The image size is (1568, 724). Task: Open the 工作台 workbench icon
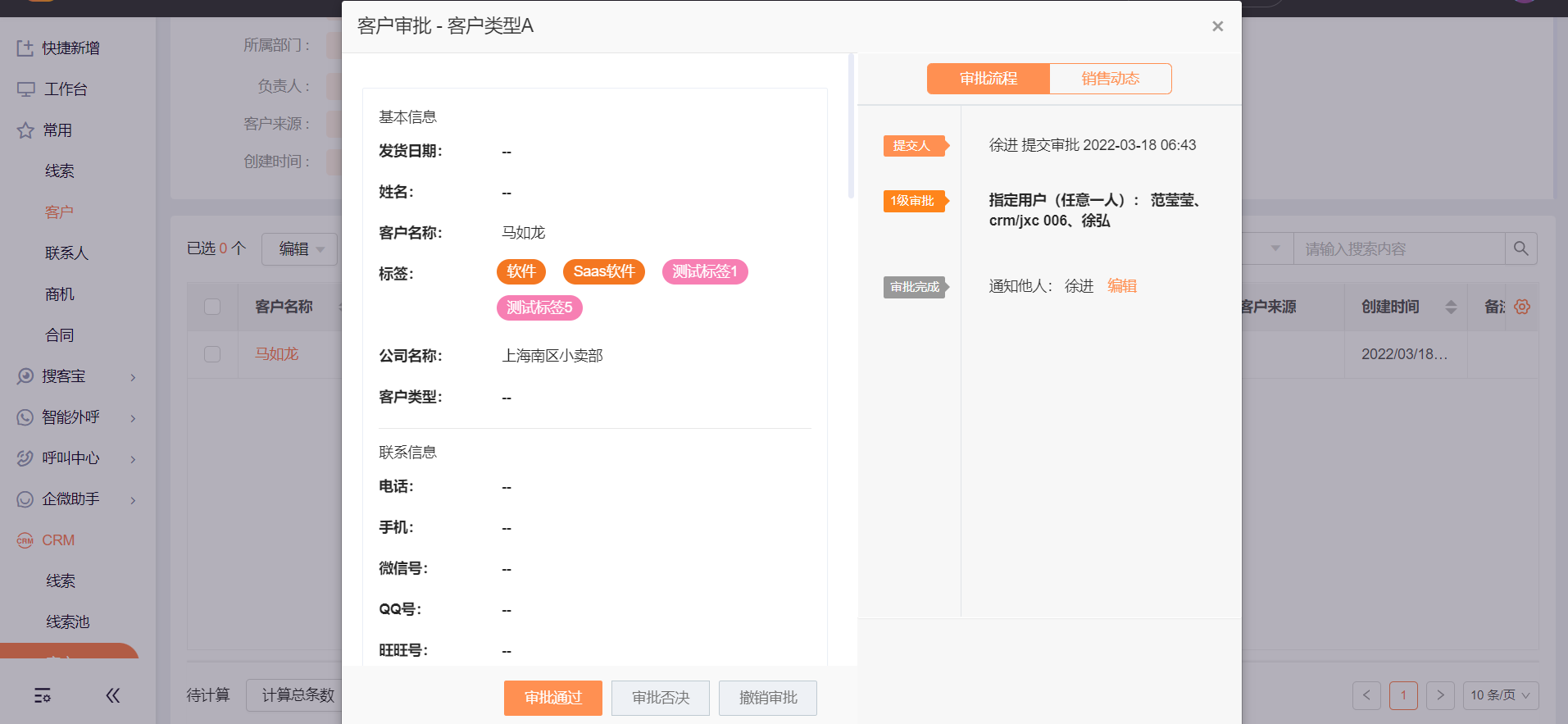26,89
